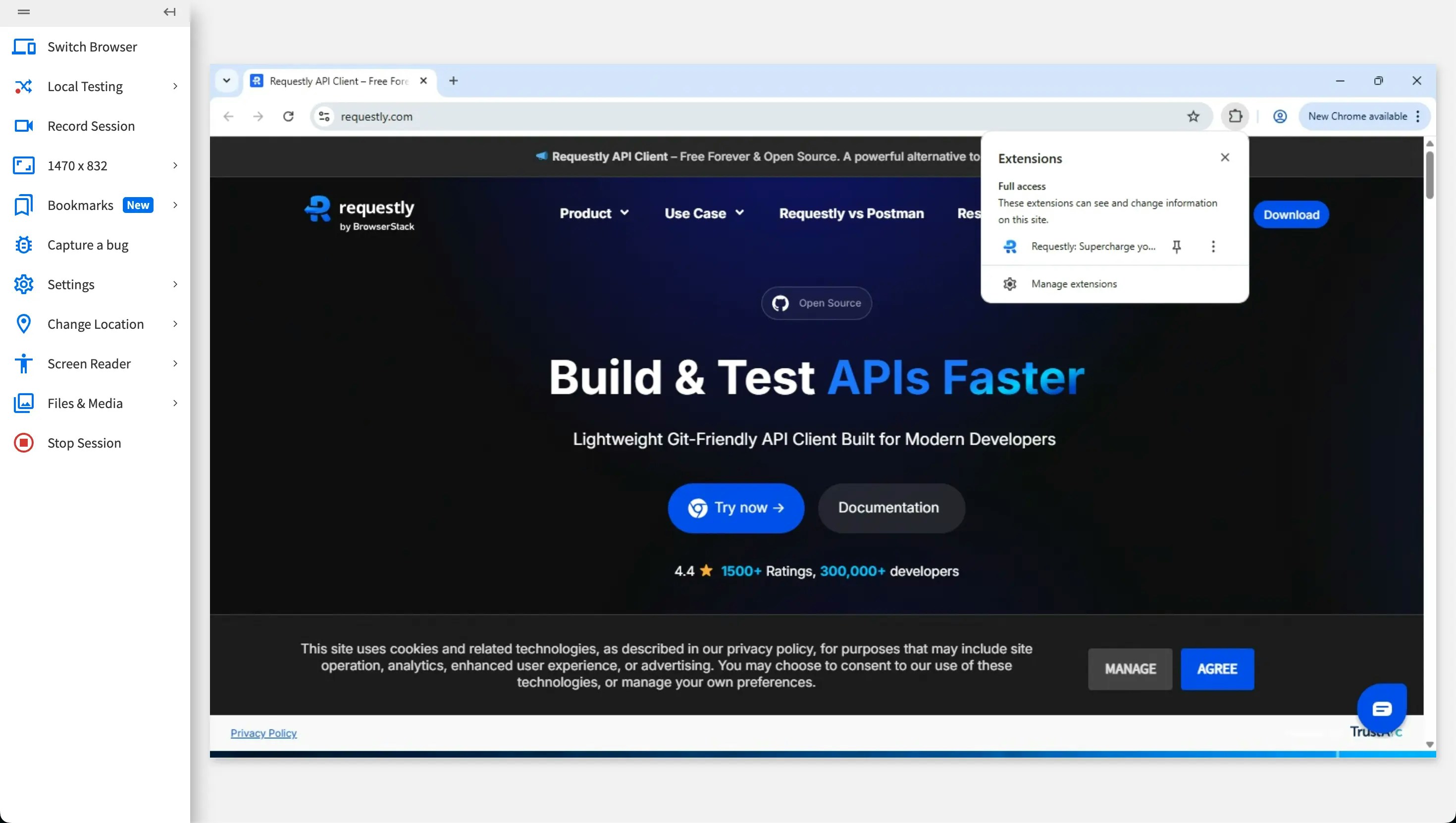Select the Requestly vs Postman menu item
The image size is (1456, 823).
click(851, 213)
